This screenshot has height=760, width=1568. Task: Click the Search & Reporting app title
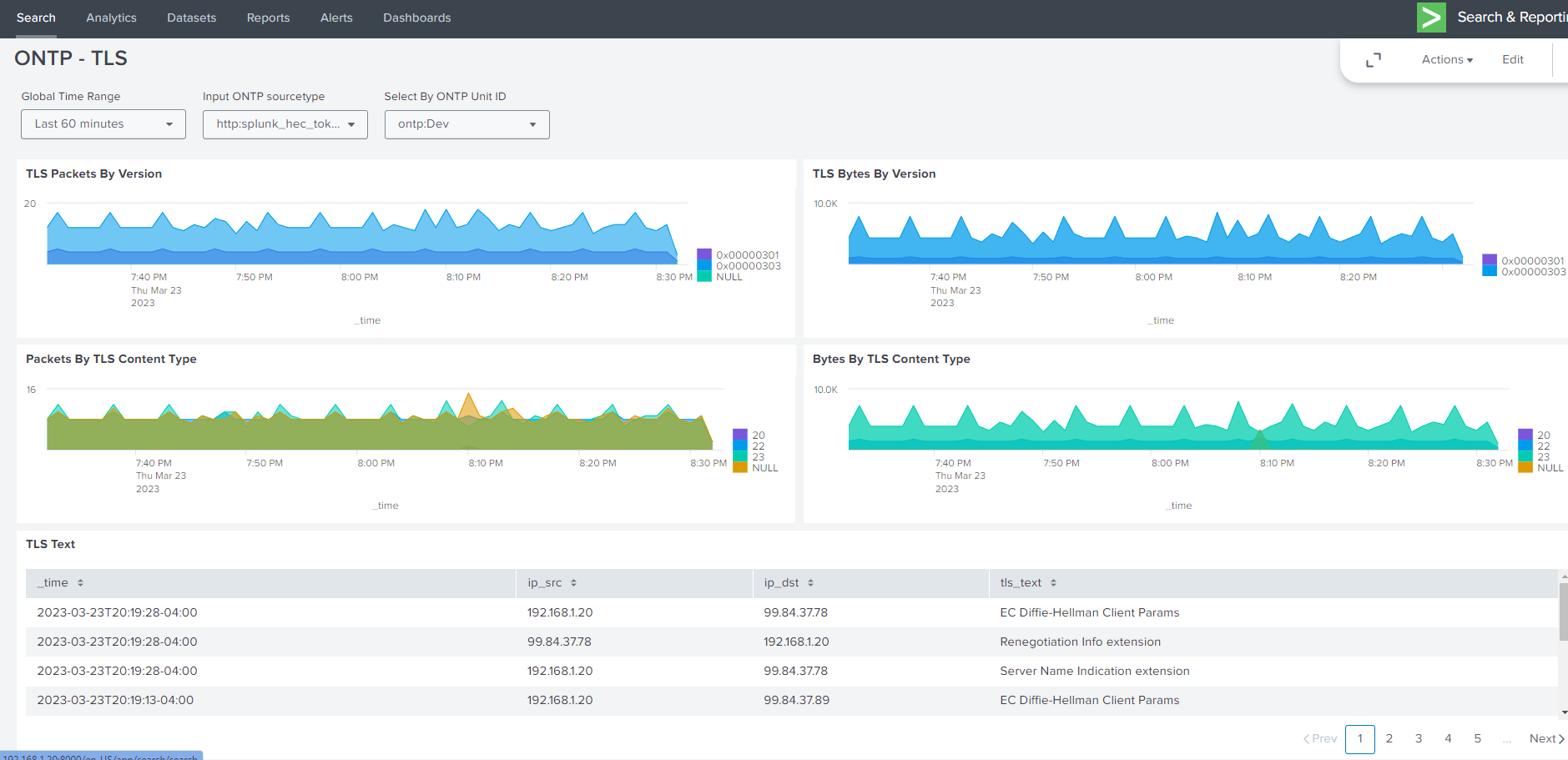pyautogui.click(x=1512, y=18)
